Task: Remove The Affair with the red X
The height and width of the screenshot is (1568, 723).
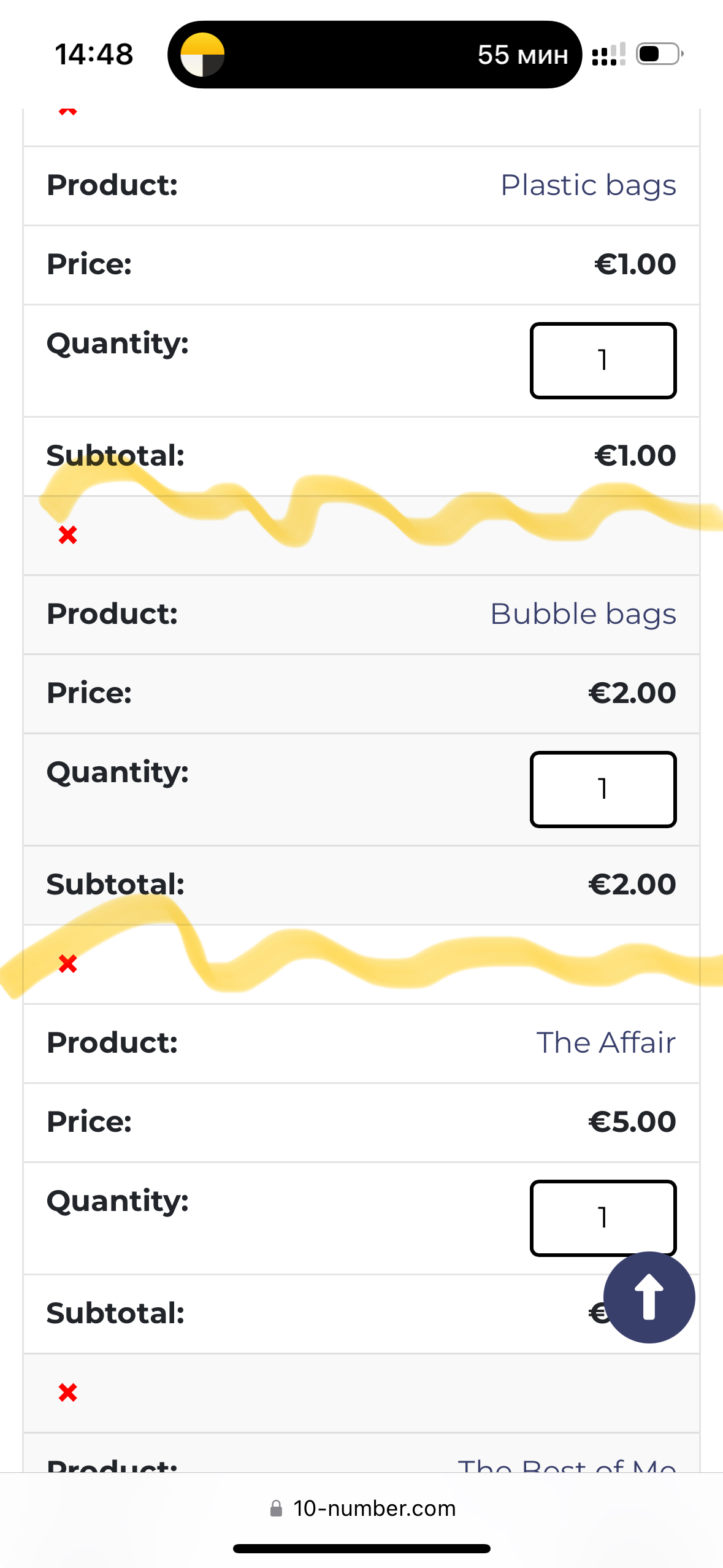Action: click(67, 964)
